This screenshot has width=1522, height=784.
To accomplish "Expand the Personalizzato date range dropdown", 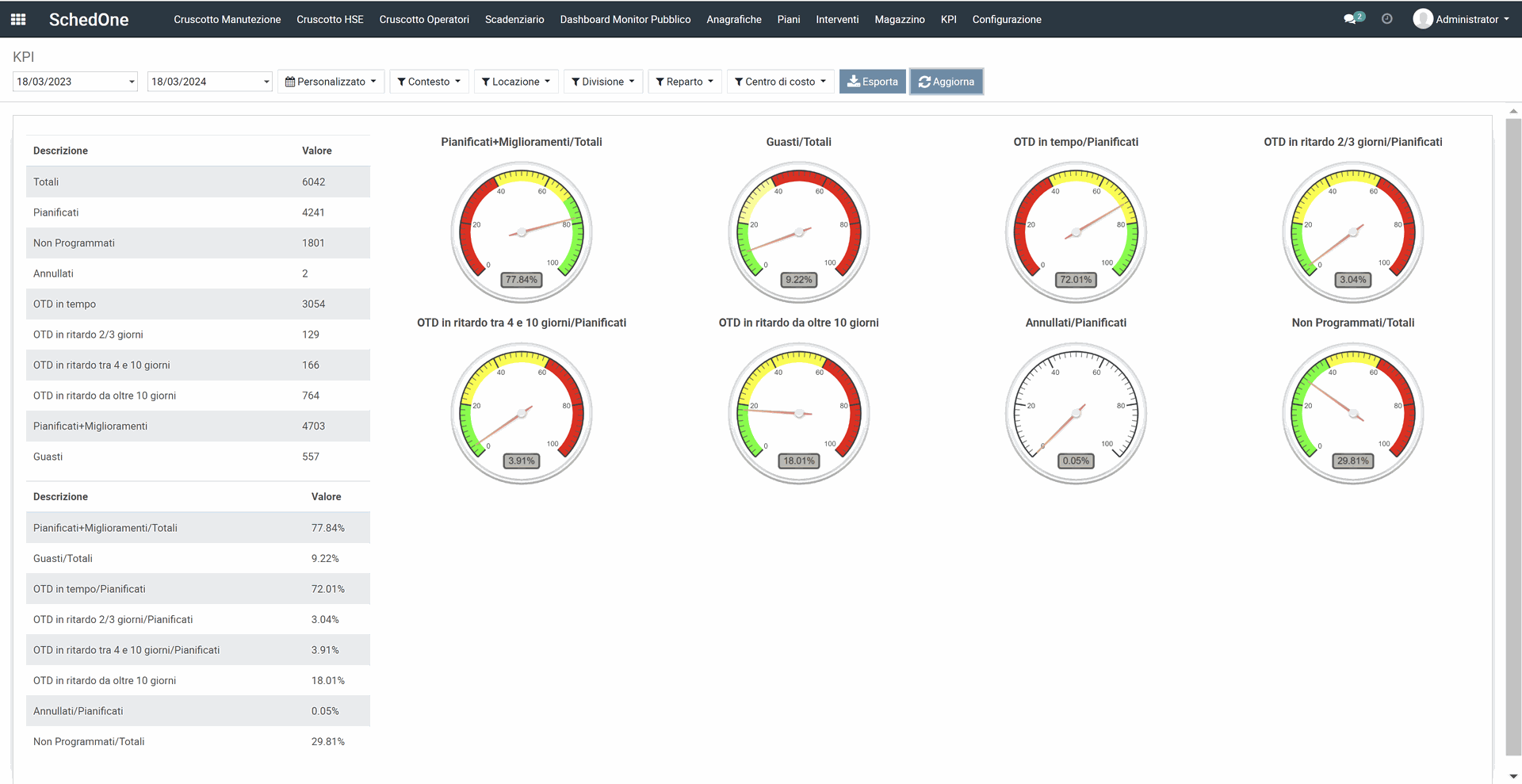I will pyautogui.click(x=331, y=82).
